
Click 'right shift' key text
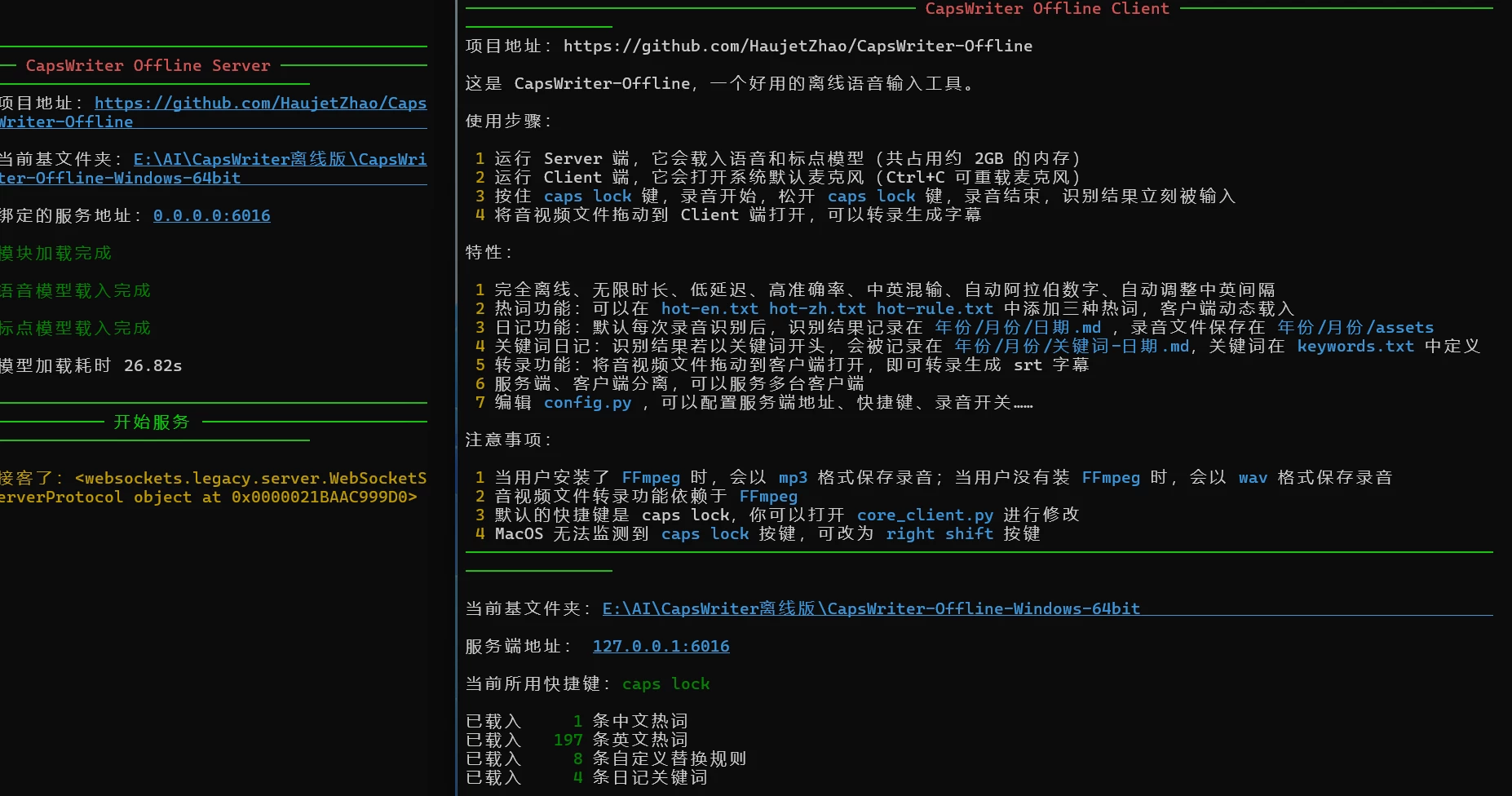coord(939,534)
